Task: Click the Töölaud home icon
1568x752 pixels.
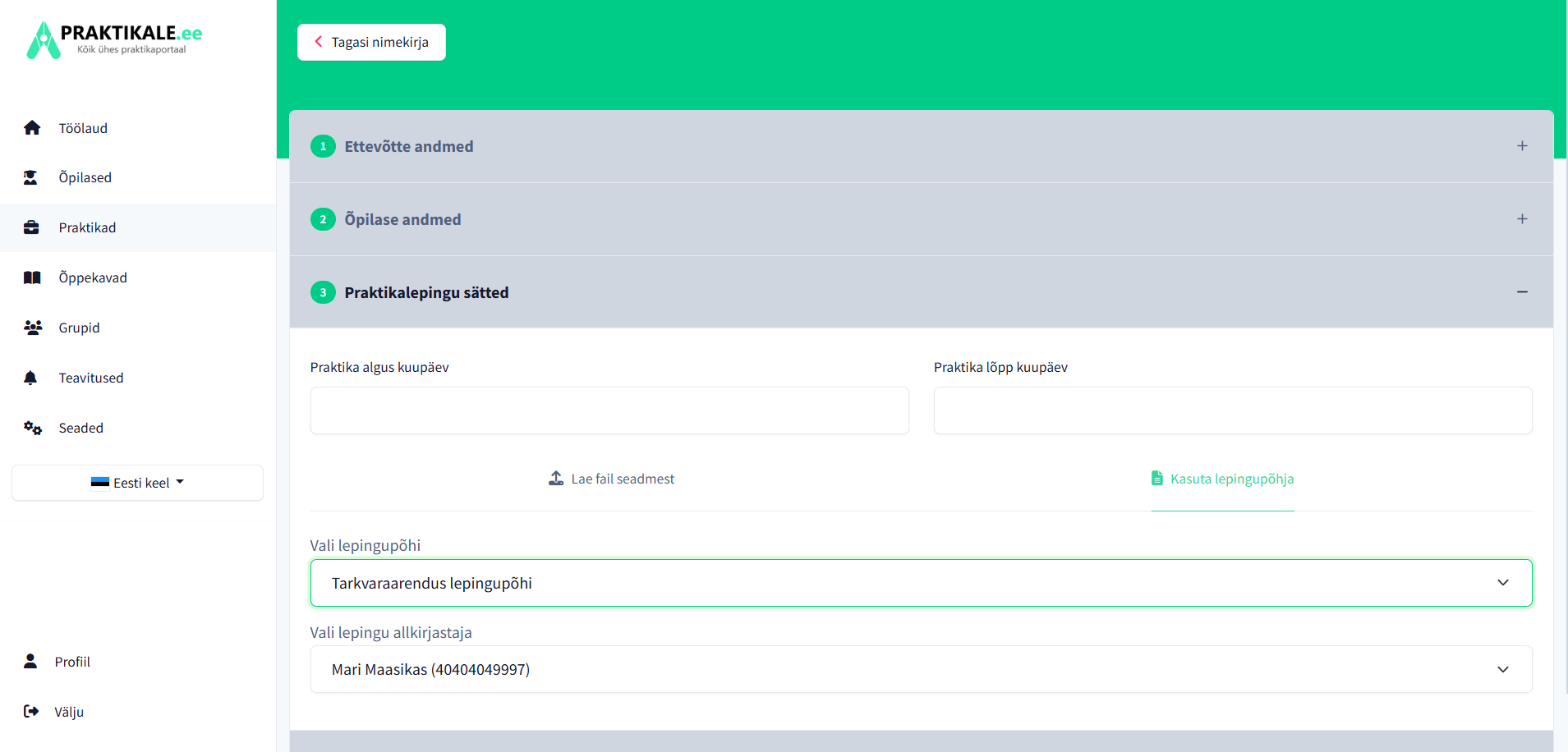Action: tap(32, 128)
